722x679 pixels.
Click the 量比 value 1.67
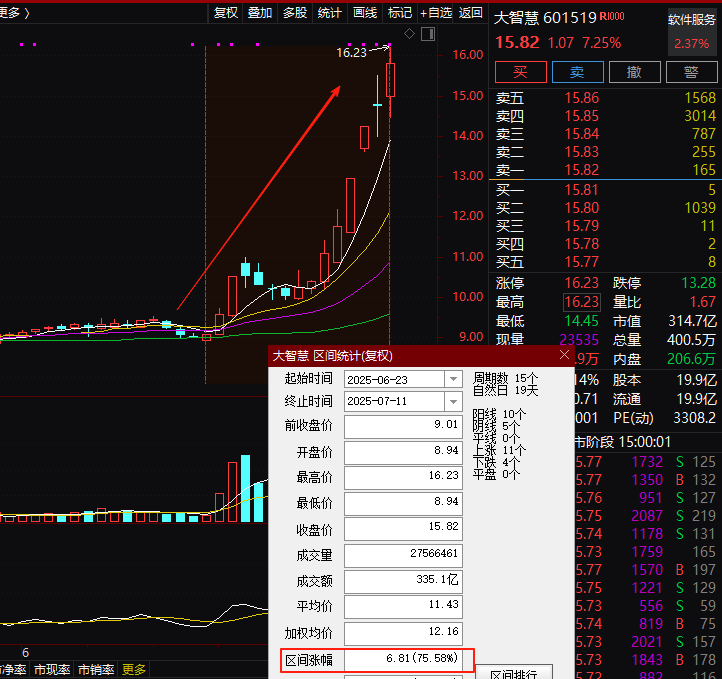(x=702, y=302)
